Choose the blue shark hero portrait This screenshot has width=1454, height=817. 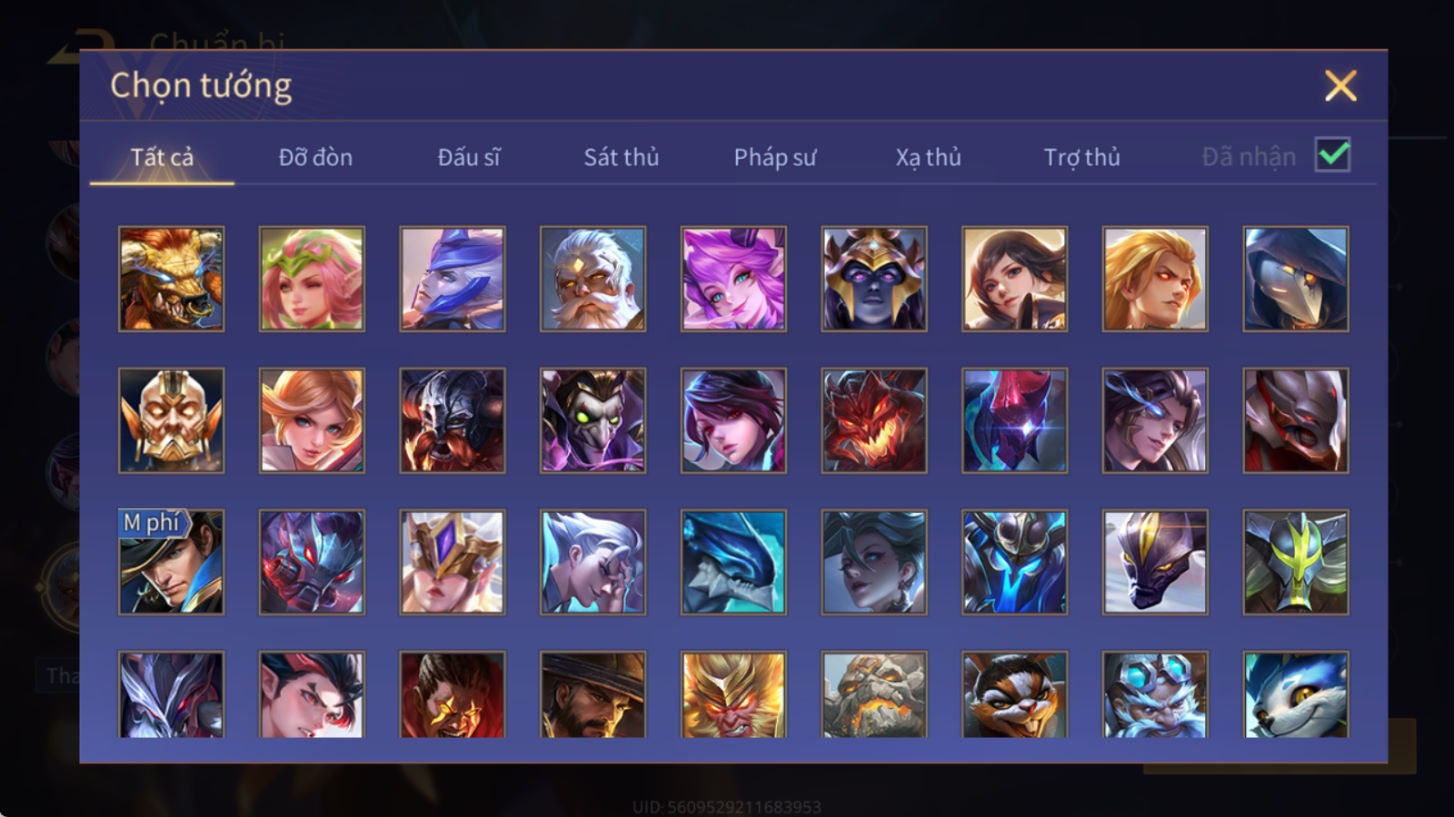pyautogui.click(x=733, y=562)
